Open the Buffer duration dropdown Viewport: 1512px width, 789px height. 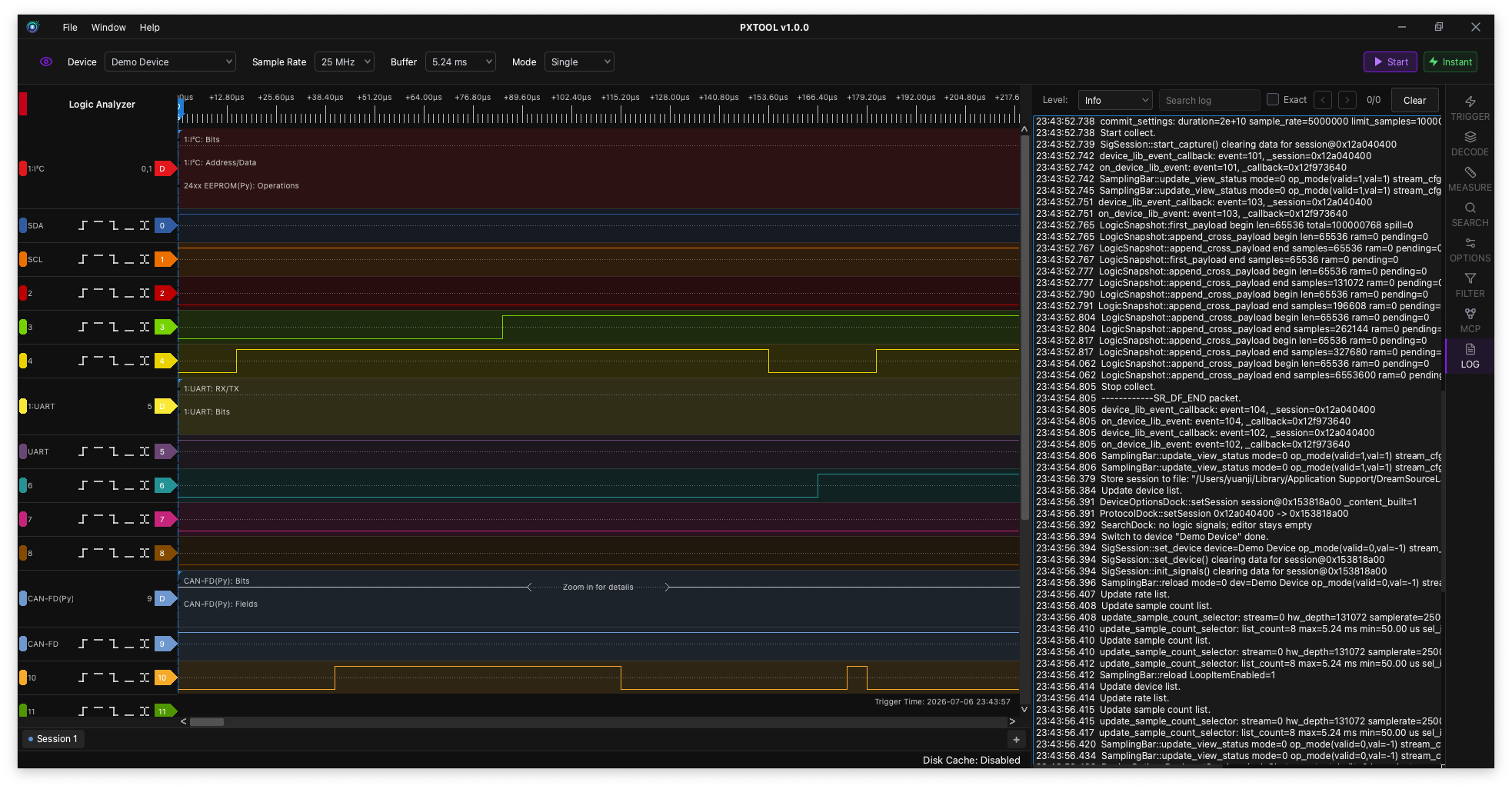click(x=460, y=62)
